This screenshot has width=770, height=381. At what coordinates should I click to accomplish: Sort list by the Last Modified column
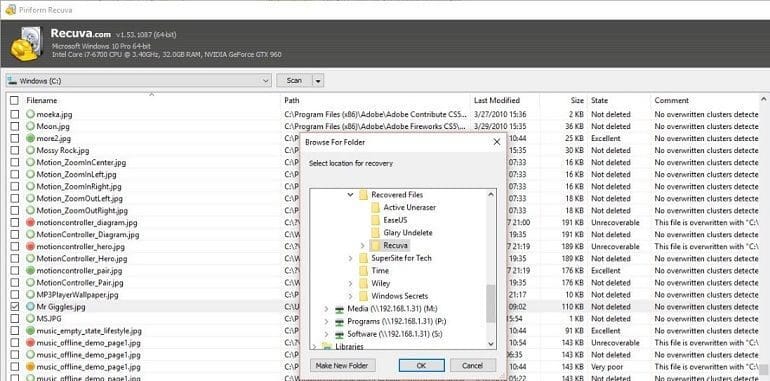click(x=496, y=100)
